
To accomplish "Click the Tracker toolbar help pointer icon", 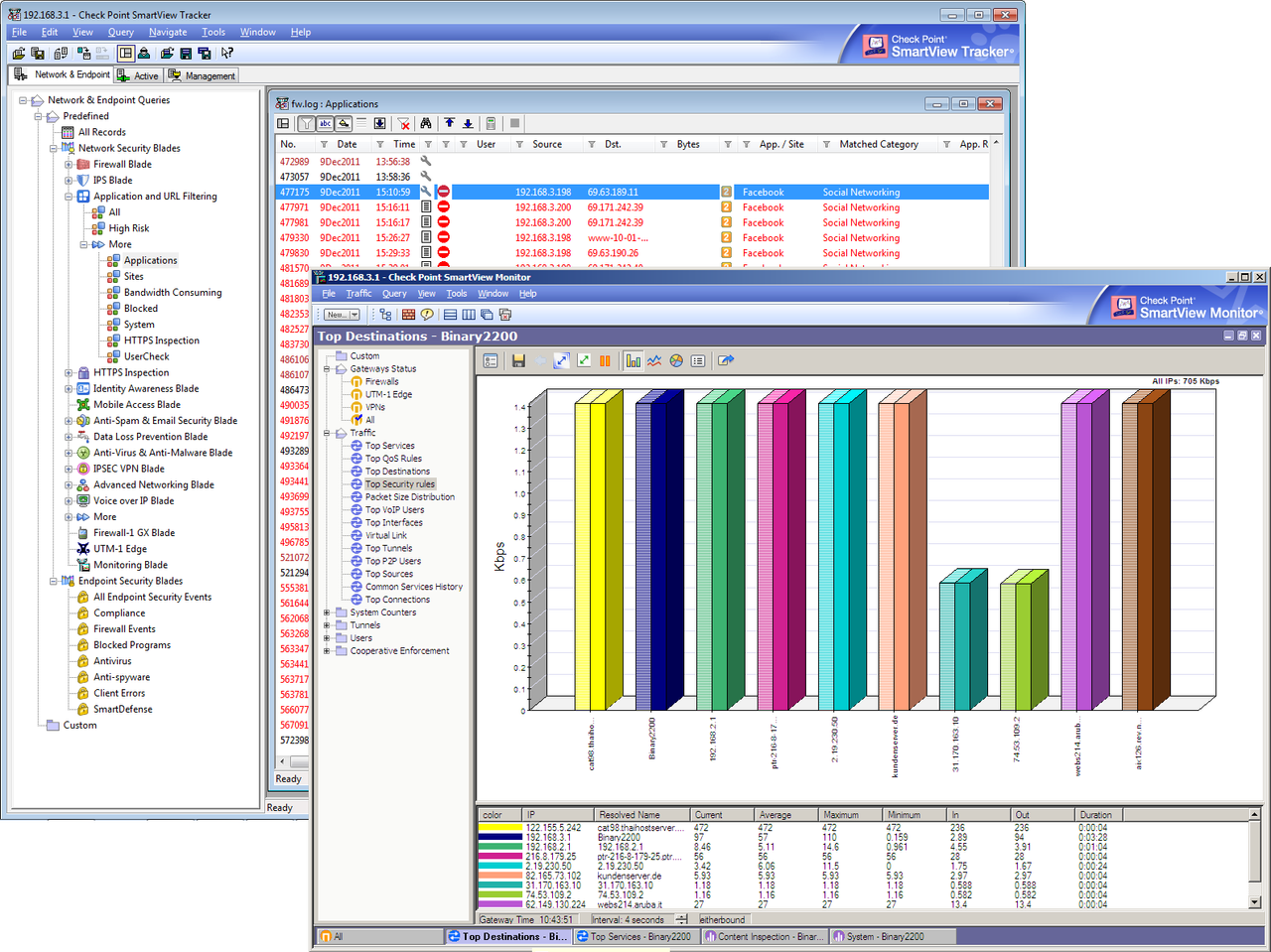I will click(226, 54).
